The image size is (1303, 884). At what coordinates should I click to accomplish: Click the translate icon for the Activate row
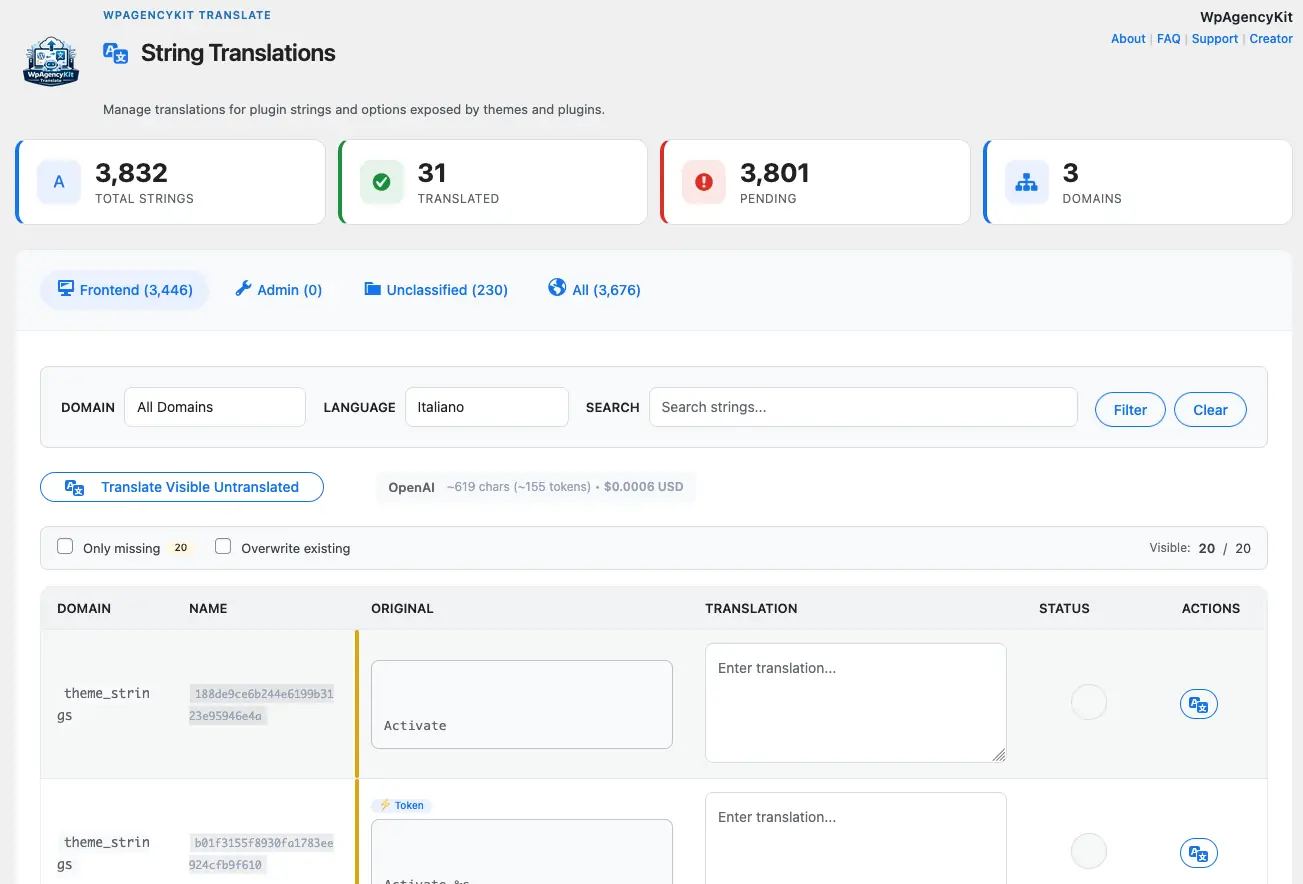pos(1199,704)
